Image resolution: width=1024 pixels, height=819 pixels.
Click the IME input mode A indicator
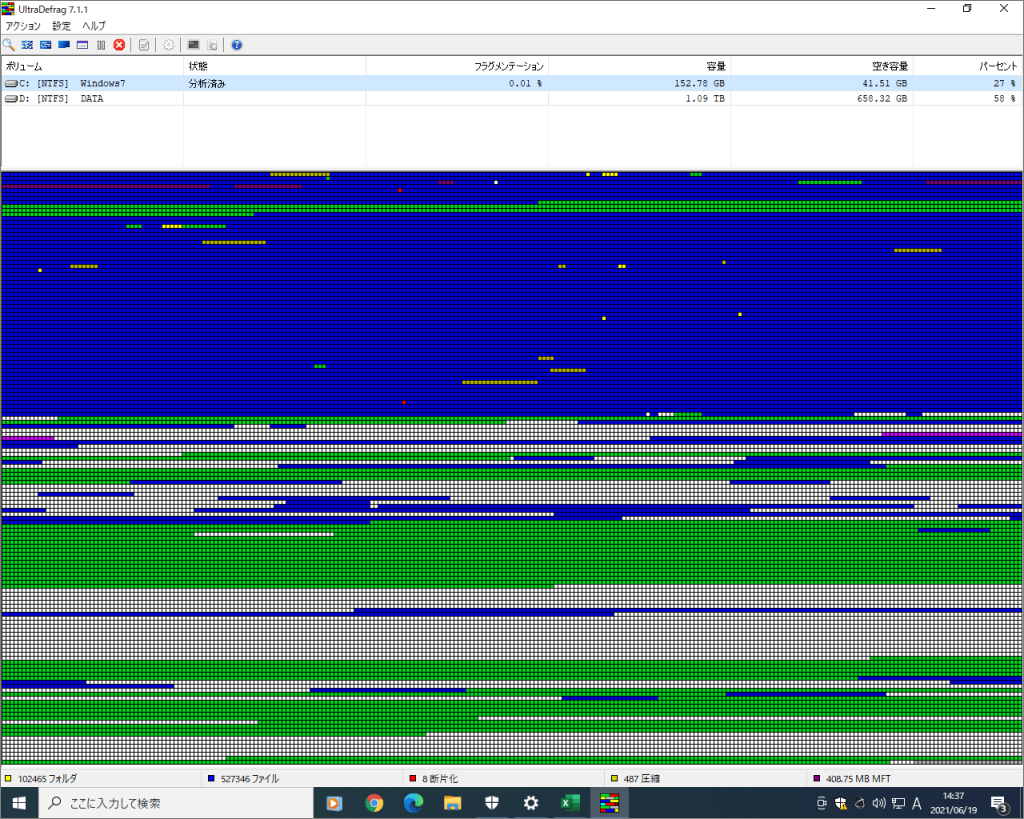click(x=917, y=803)
